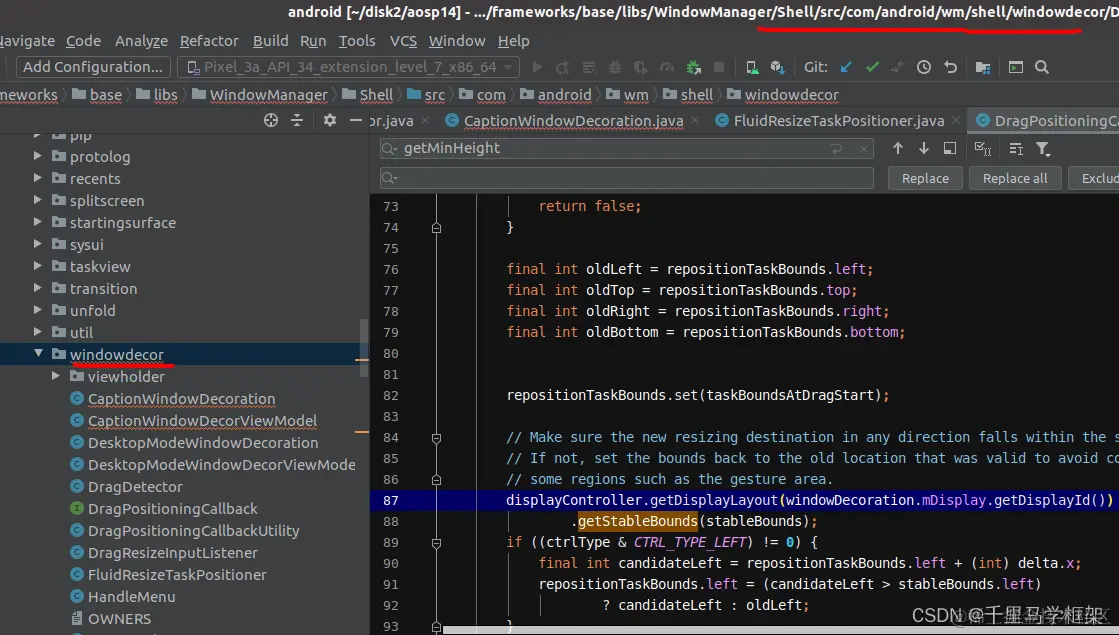Expand the sysui folder
Screen dimensions: 1119x635
[37, 244]
